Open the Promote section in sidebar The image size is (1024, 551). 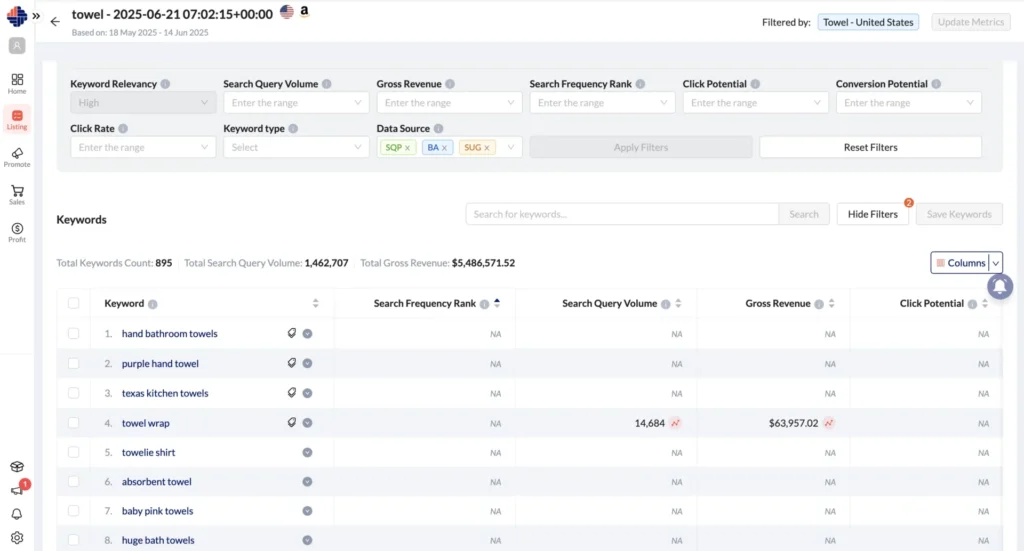click(17, 157)
